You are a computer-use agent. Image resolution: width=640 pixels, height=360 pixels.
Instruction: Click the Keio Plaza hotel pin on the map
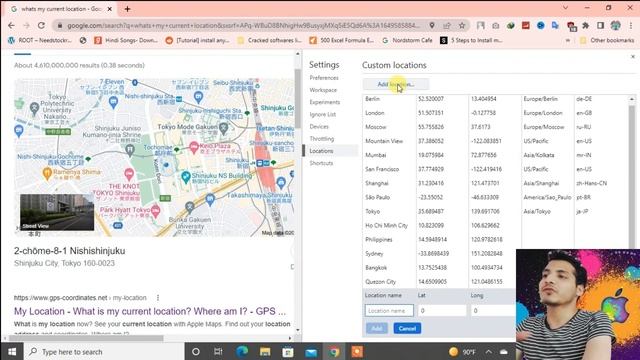194,147
